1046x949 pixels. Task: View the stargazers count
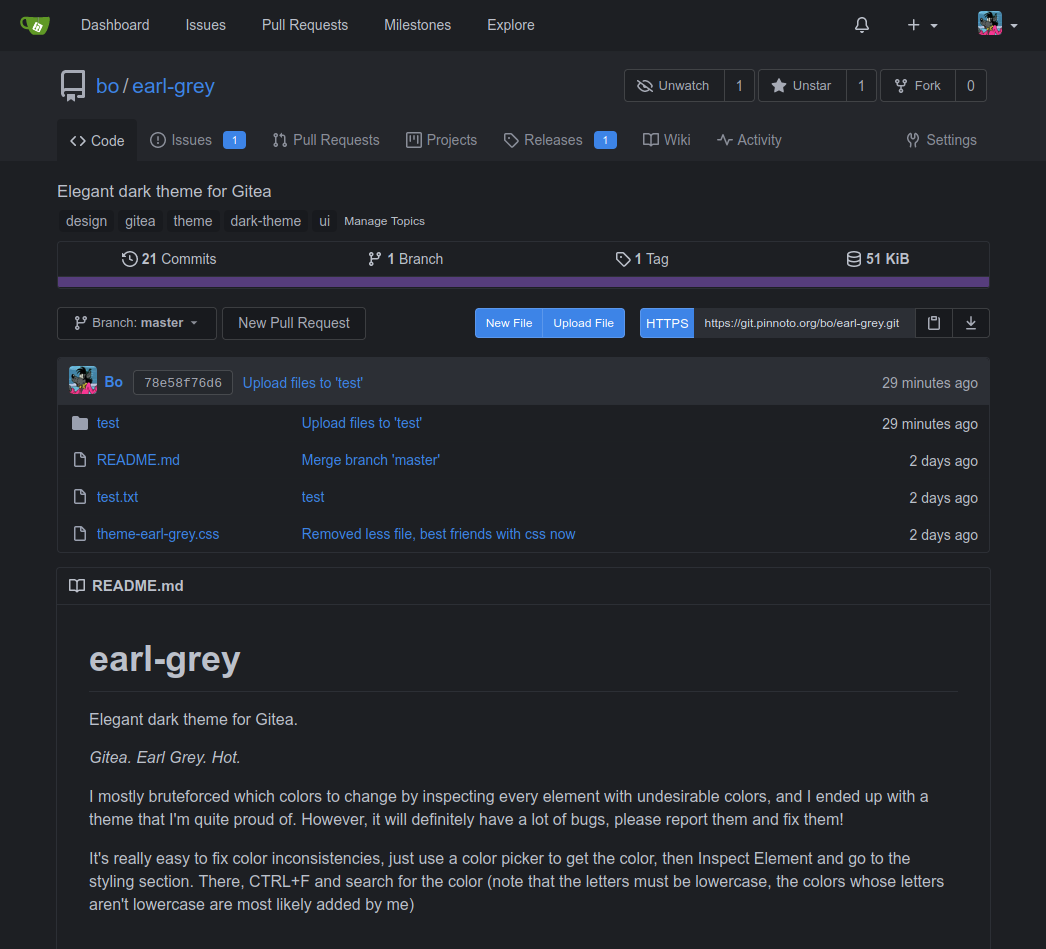(x=861, y=85)
